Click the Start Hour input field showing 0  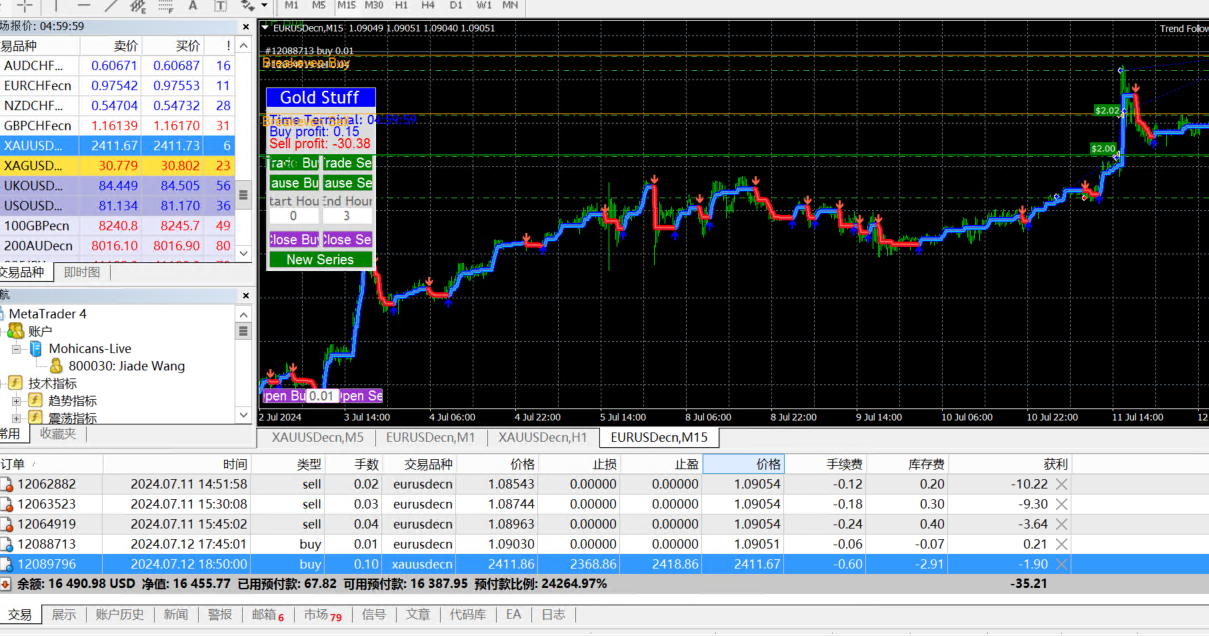pyautogui.click(x=293, y=216)
